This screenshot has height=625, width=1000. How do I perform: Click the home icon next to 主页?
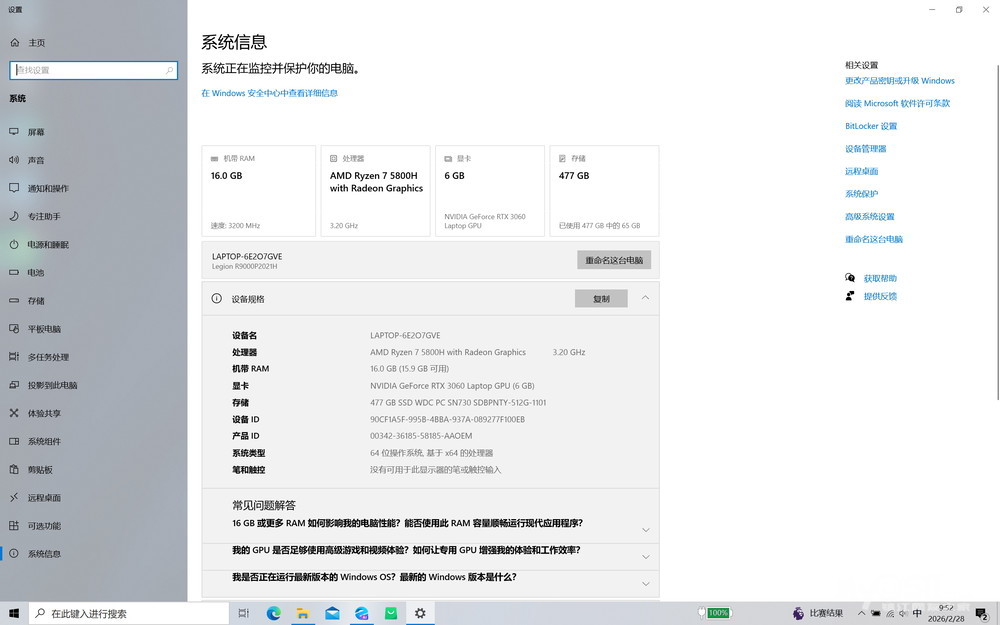coord(15,43)
